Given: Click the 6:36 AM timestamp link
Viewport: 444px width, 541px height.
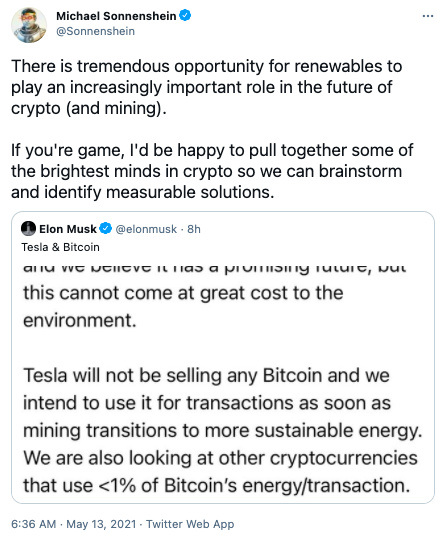Looking at the screenshot, I should (x=33, y=524).
